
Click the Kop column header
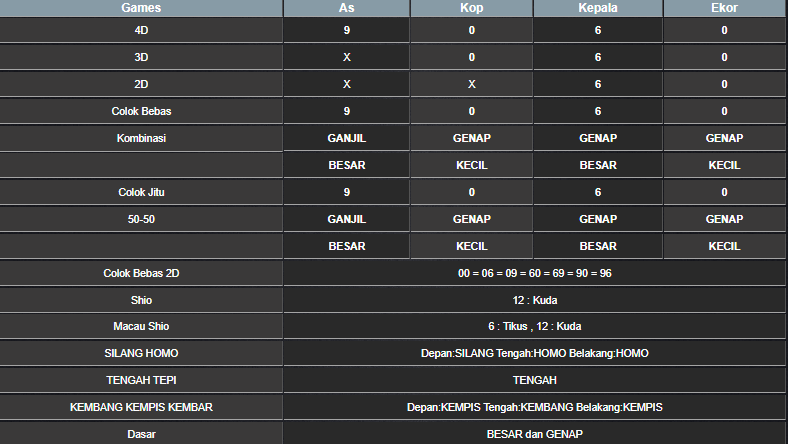pyautogui.click(x=471, y=8)
